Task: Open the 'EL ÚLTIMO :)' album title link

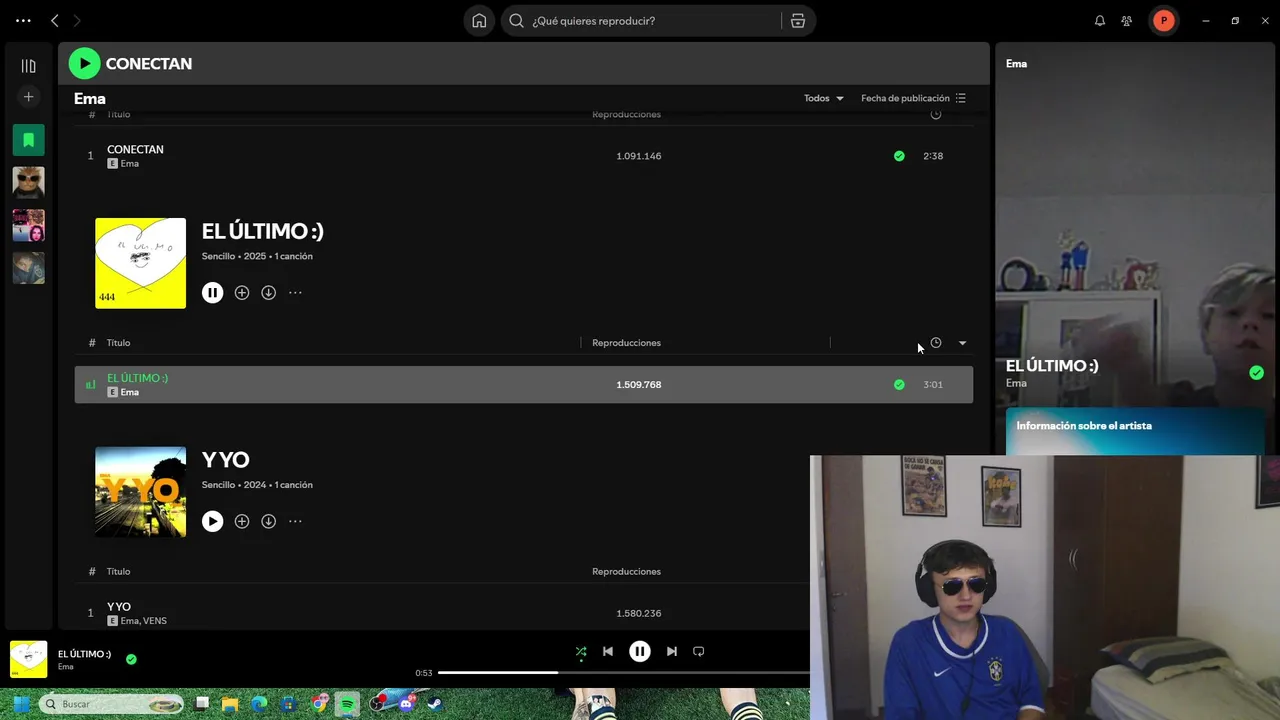Action: tap(262, 231)
